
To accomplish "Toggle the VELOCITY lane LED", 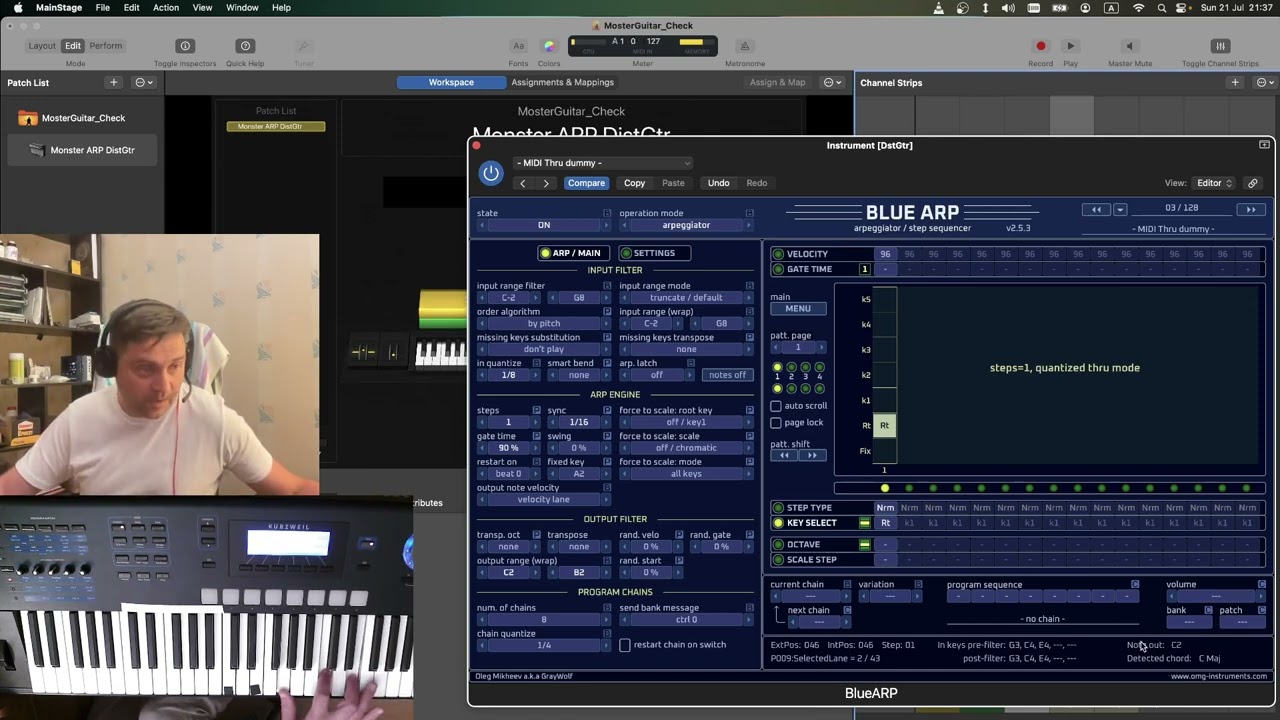I will 778,255.
